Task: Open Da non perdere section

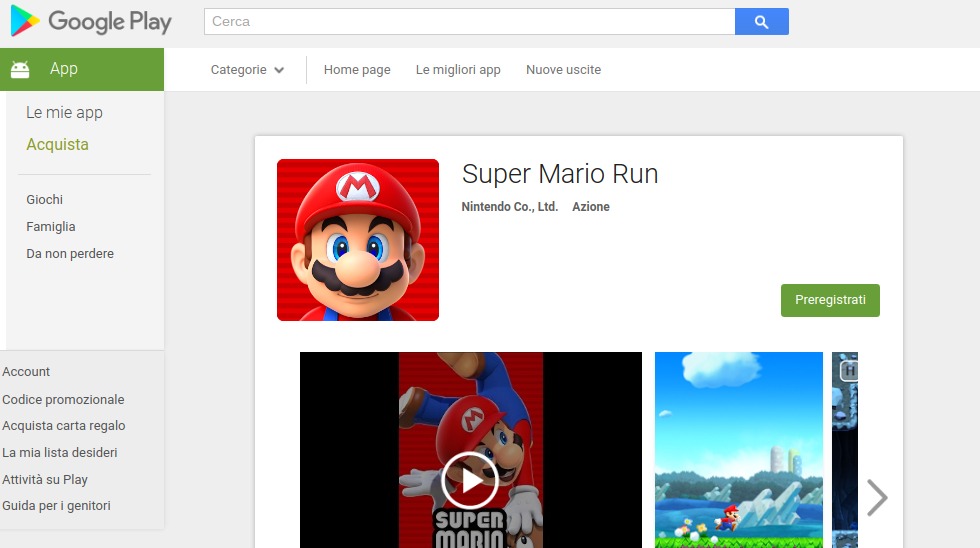Action: pyautogui.click(x=70, y=254)
